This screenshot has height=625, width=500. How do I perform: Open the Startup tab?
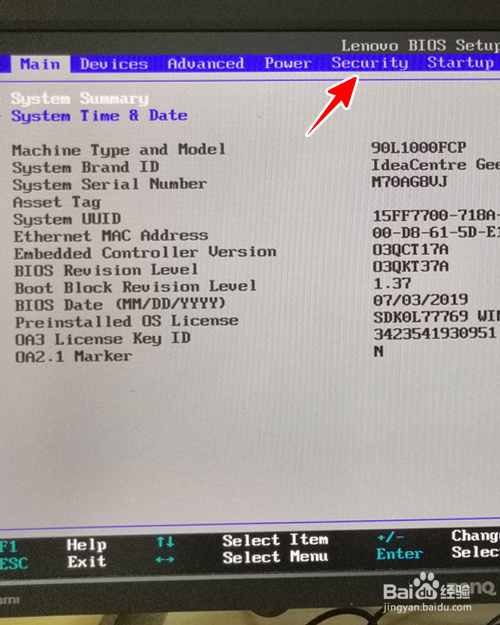[461, 63]
